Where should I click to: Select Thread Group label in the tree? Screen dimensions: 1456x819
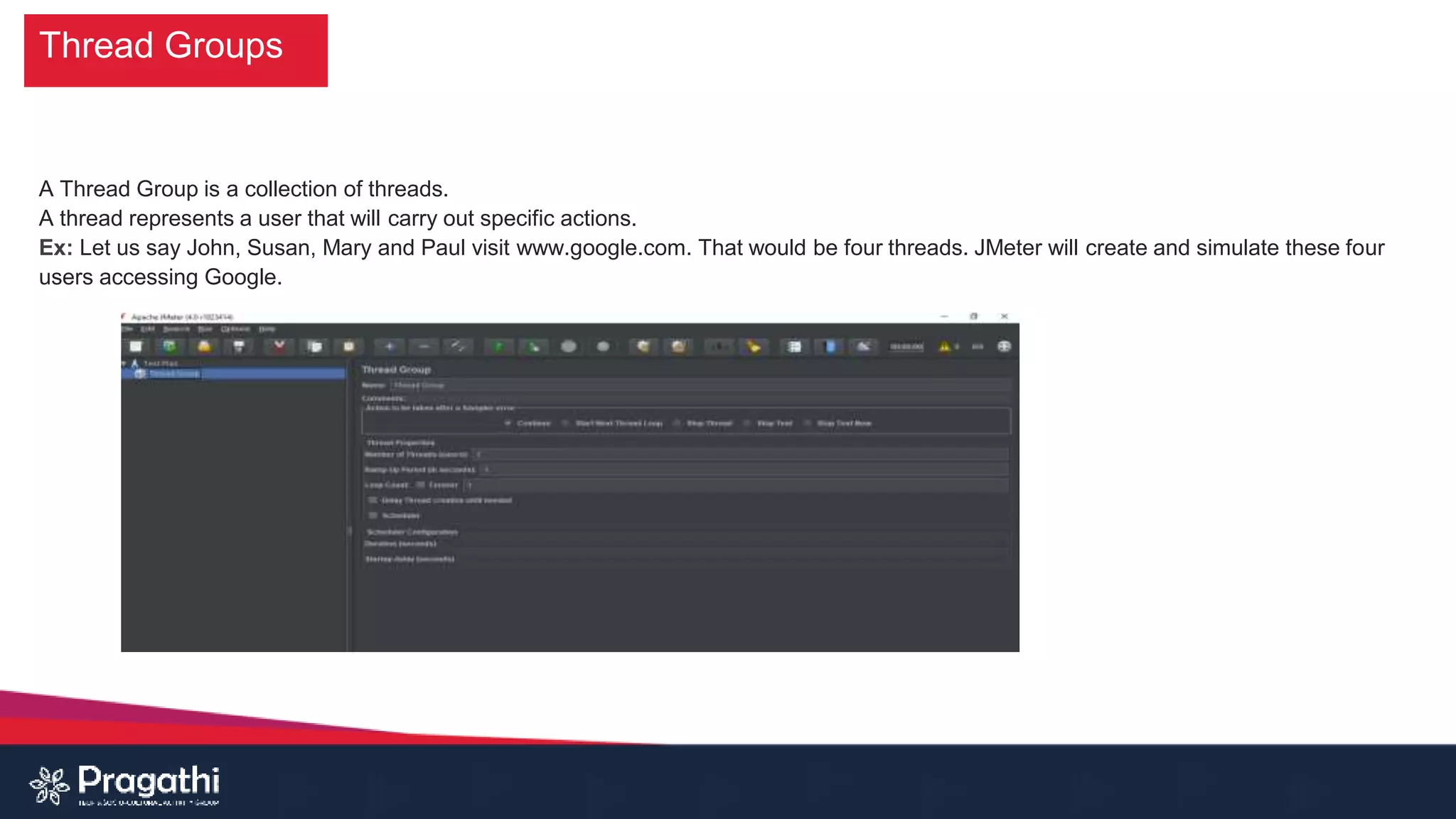(x=174, y=373)
